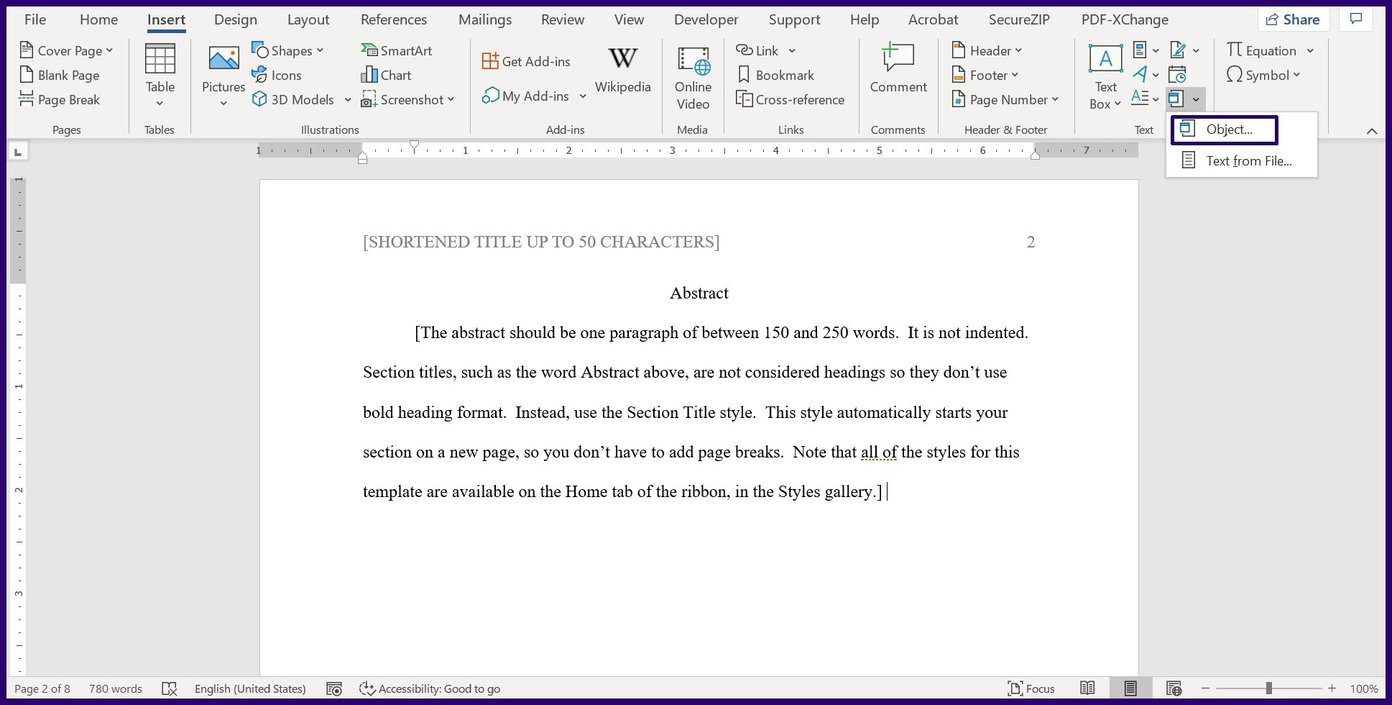Image resolution: width=1392 pixels, height=705 pixels.
Task: Insert a Bookmark
Action: click(775, 75)
